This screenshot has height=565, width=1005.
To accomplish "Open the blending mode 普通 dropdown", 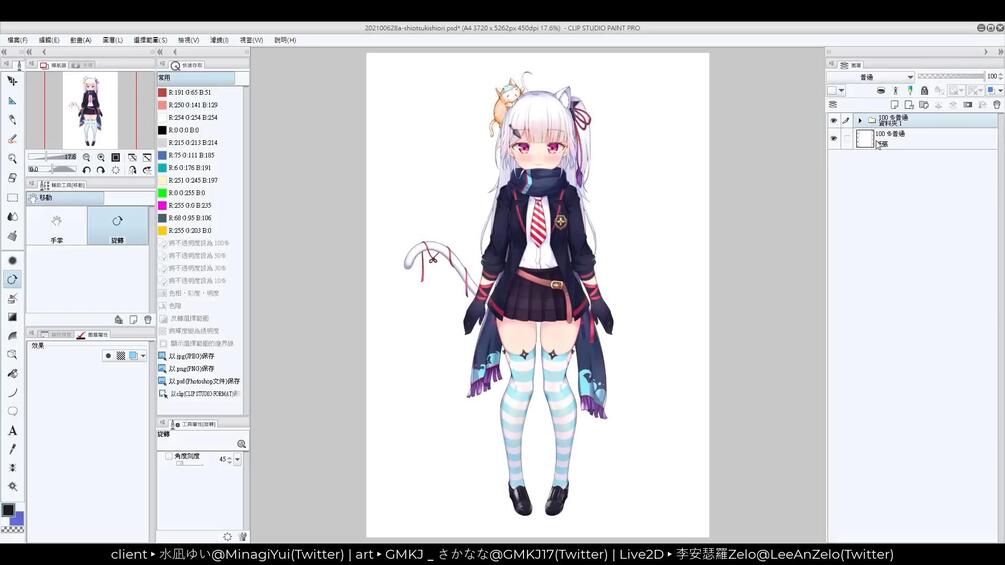I will [x=870, y=76].
